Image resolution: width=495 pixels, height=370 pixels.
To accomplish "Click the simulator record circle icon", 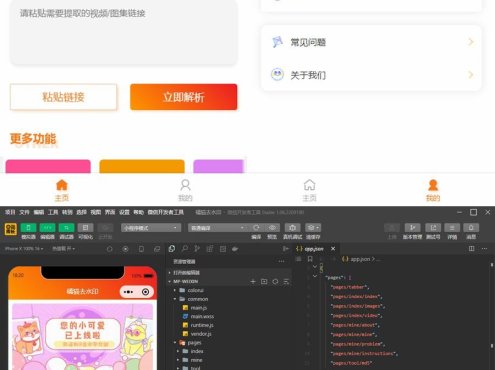I will tap(125, 249).
